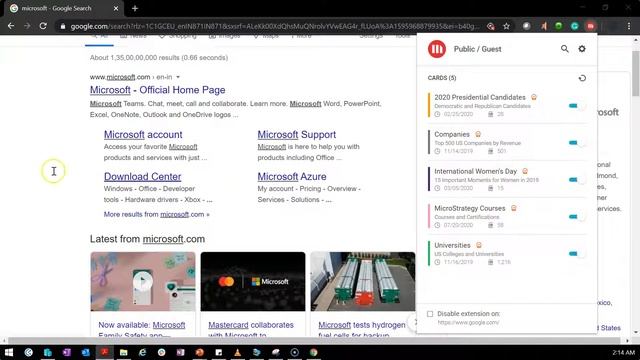Click the certified badge next to Universities
This screenshot has height=360, width=640.
click(x=479, y=245)
